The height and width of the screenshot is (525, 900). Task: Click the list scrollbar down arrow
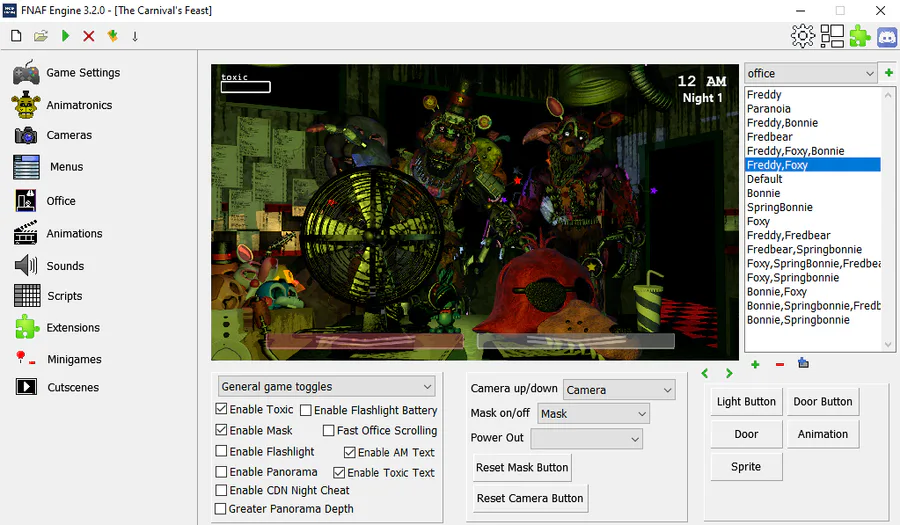(x=888, y=344)
